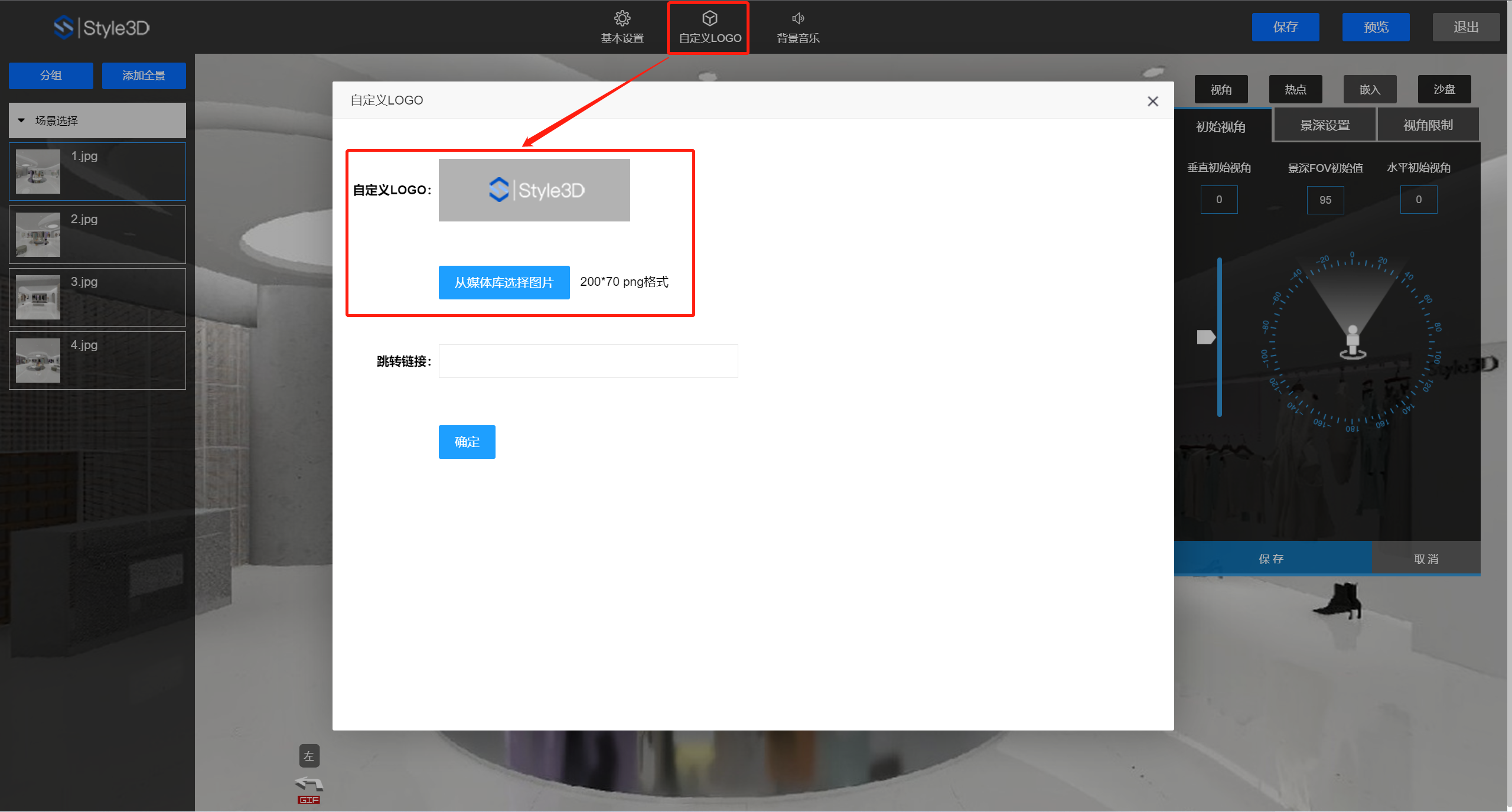Collapse the 场景选择 scene list
Image resolution: width=1512 pixels, height=812 pixels.
97,120
